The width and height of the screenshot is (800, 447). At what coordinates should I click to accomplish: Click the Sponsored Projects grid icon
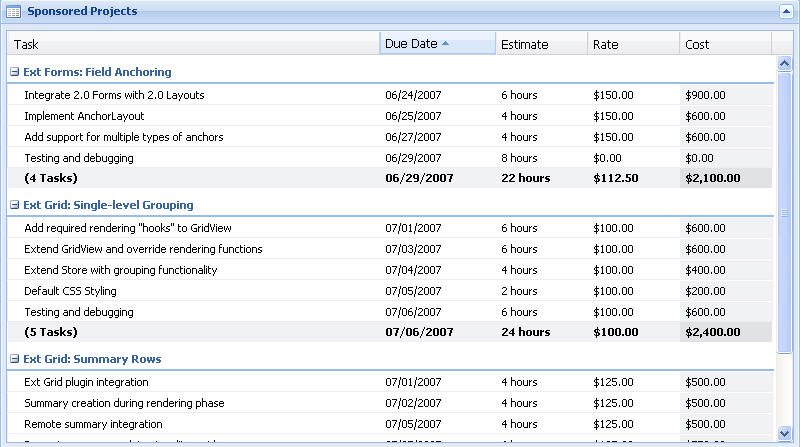point(14,11)
